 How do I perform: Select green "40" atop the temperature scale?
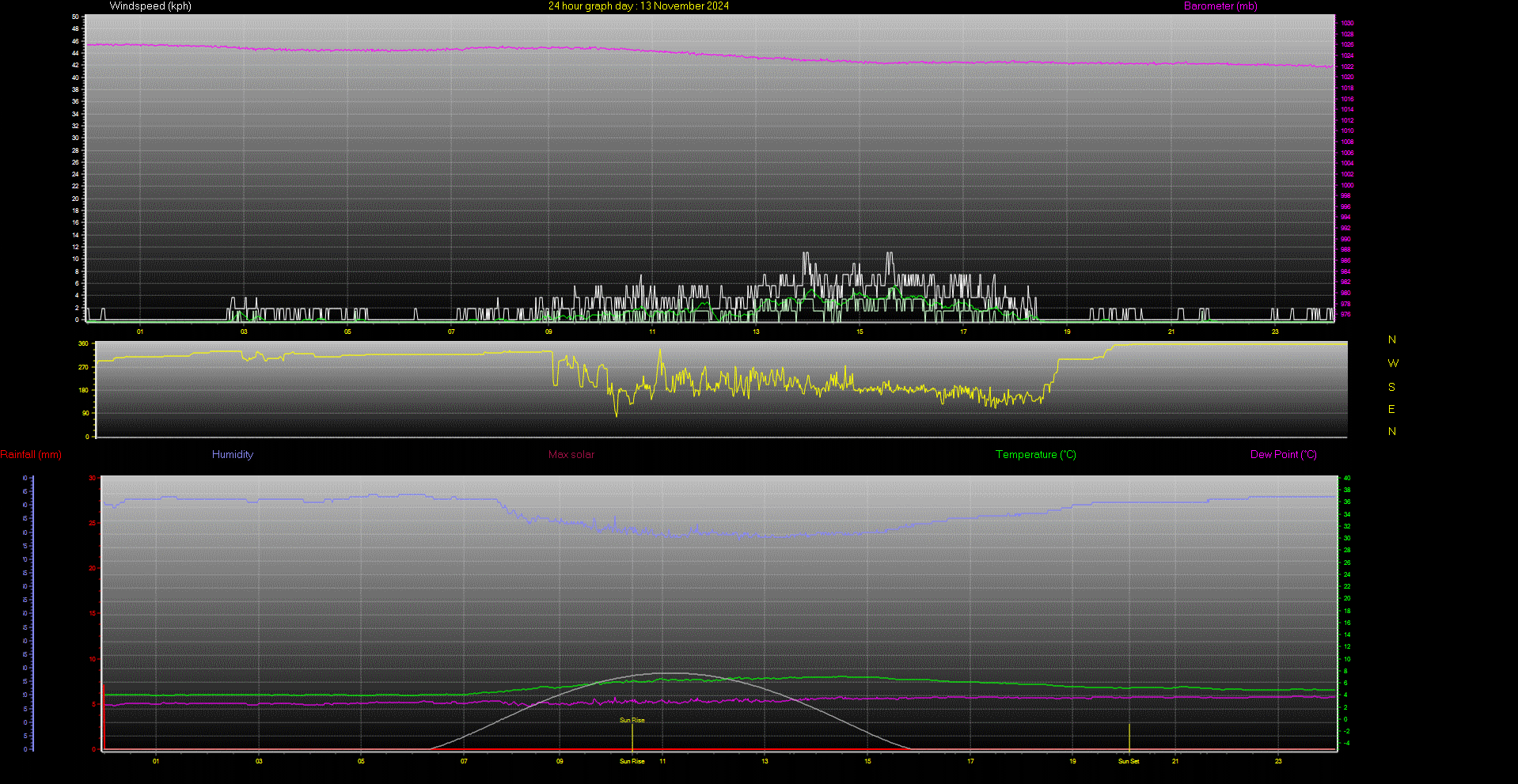pos(1347,478)
